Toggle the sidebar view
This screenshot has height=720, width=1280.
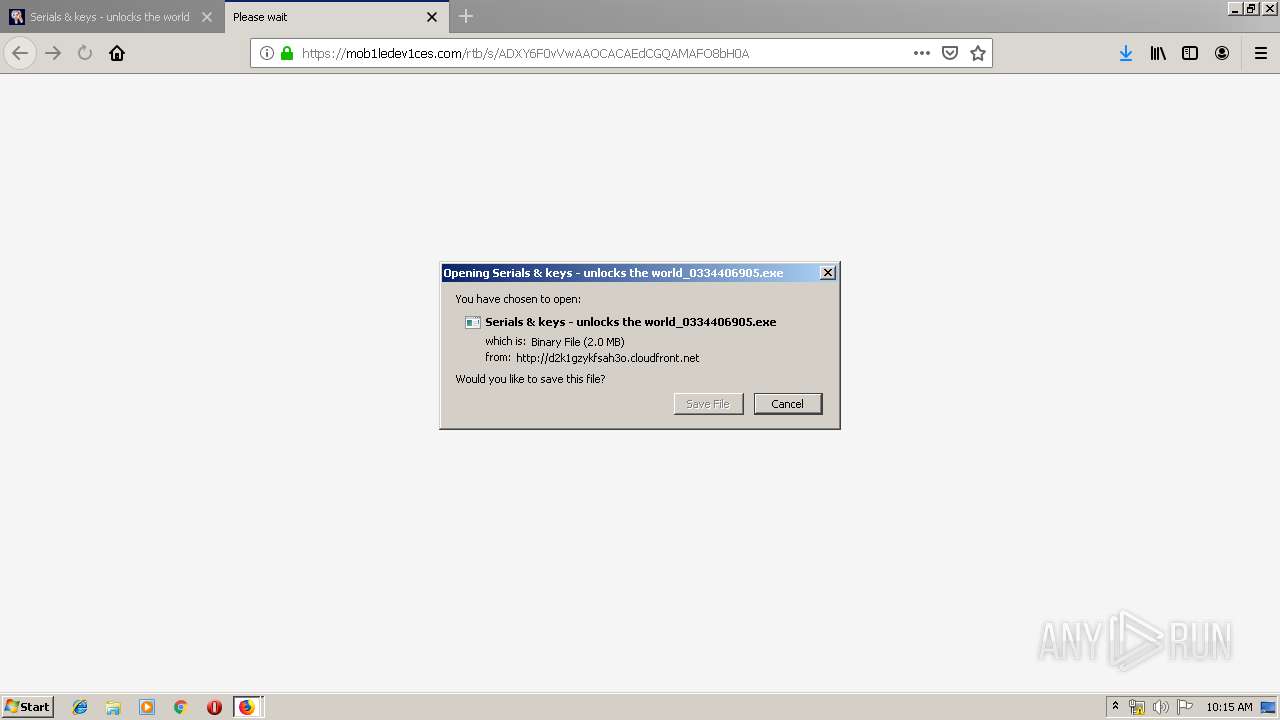tap(1190, 53)
